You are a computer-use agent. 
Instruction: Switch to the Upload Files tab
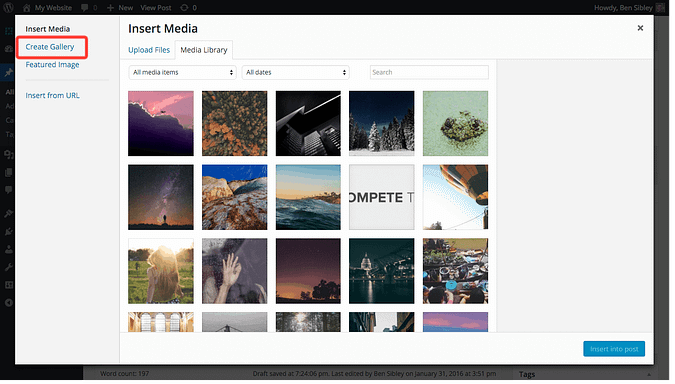pos(149,50)
